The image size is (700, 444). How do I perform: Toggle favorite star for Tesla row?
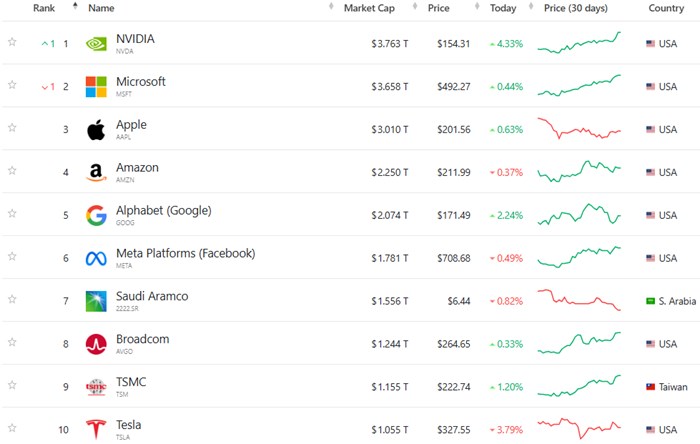(x=12, y=429)
